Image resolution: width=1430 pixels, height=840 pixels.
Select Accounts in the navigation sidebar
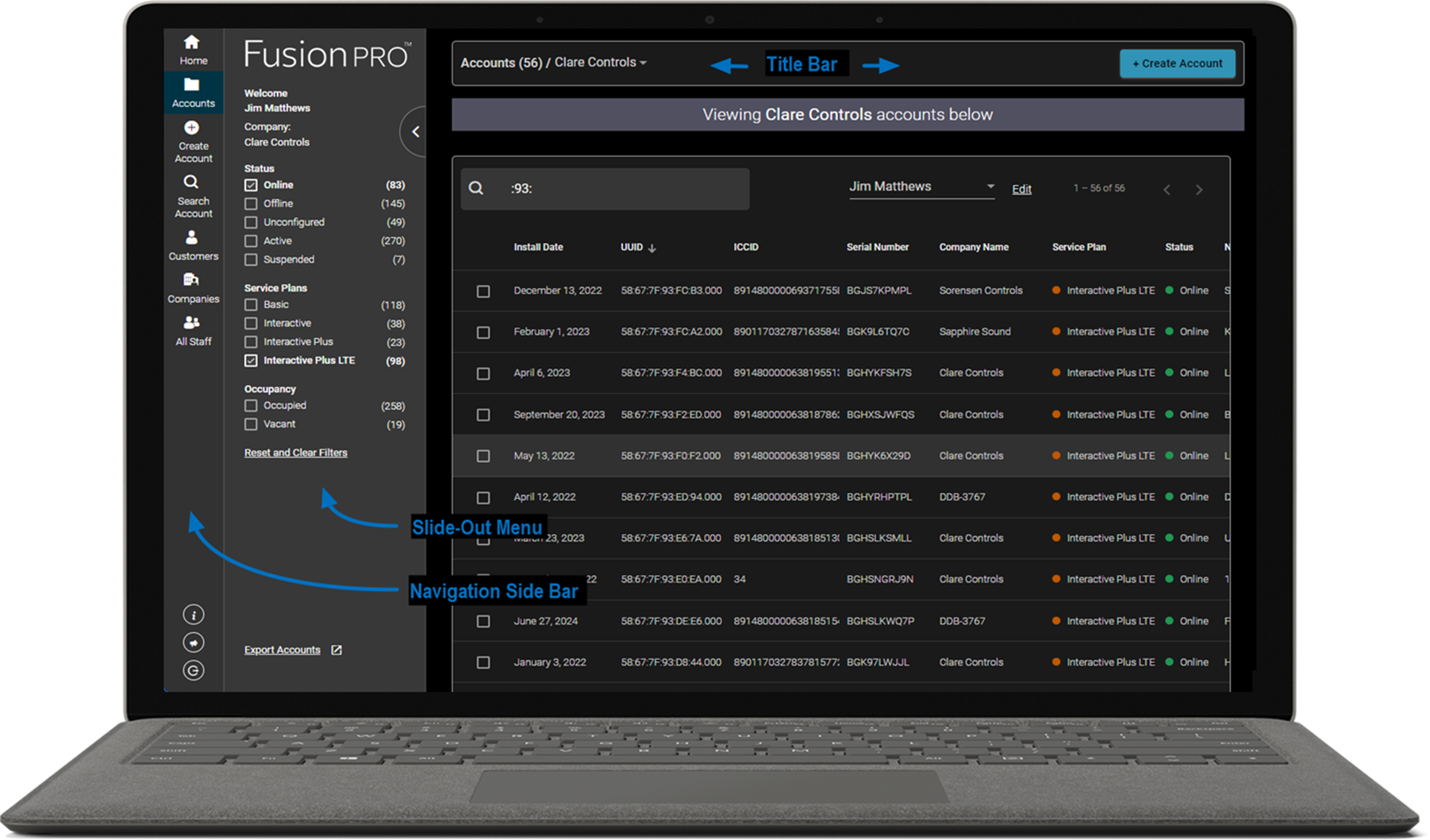(x=193, y=93)
